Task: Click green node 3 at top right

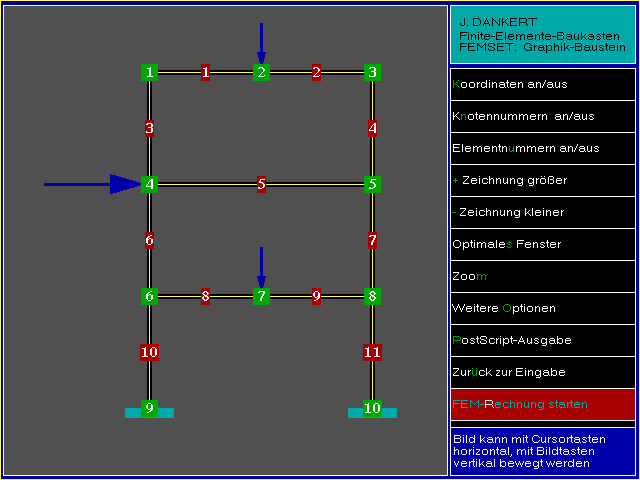Action: point(372,72)
